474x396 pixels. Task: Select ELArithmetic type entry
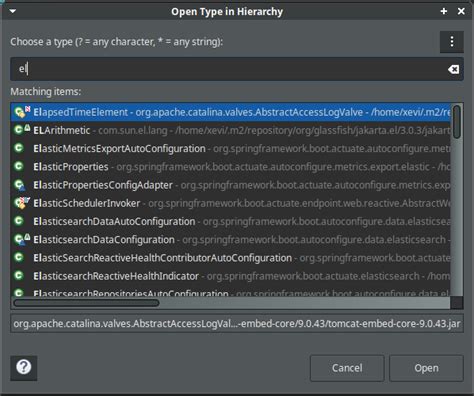point(231,130)
